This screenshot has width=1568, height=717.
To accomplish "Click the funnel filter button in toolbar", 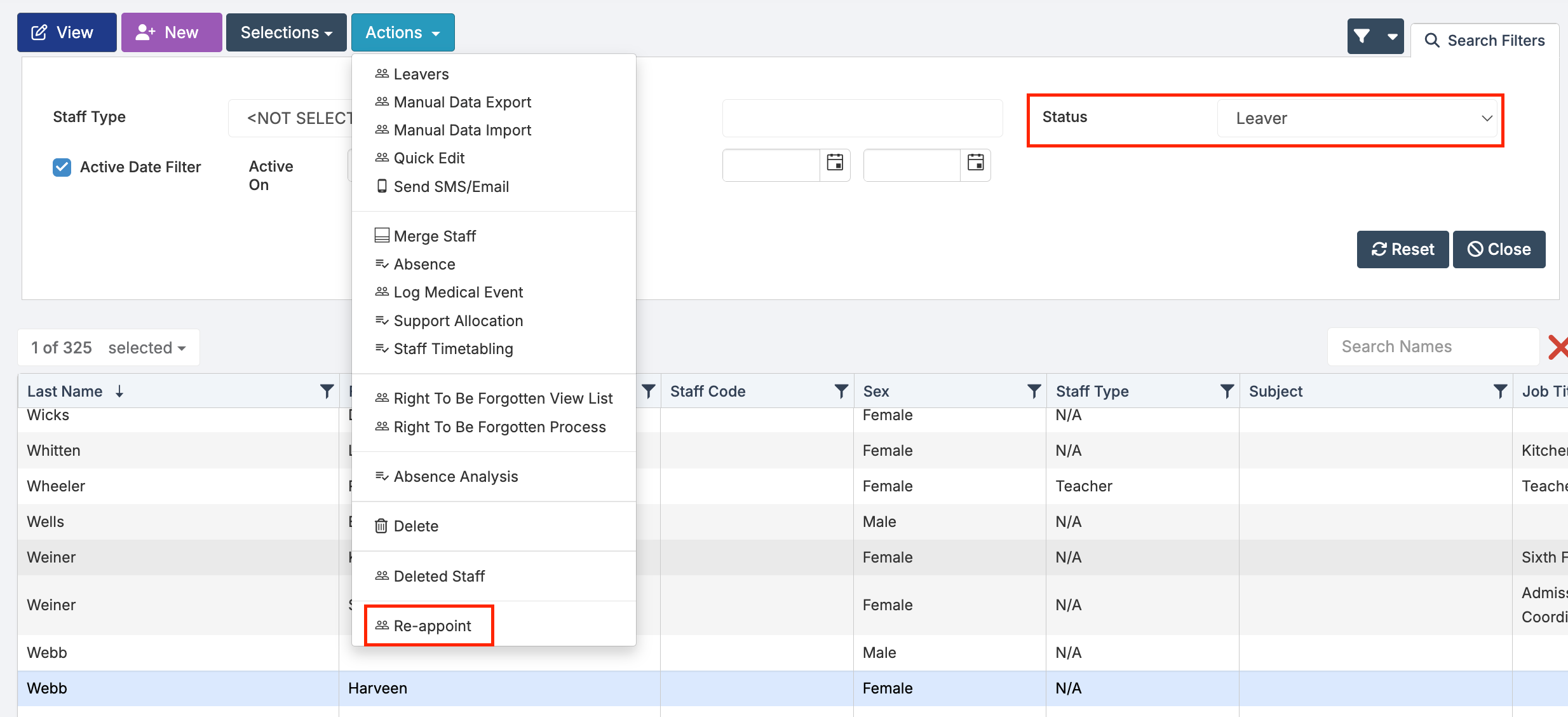I will (x=1362, y=36).
